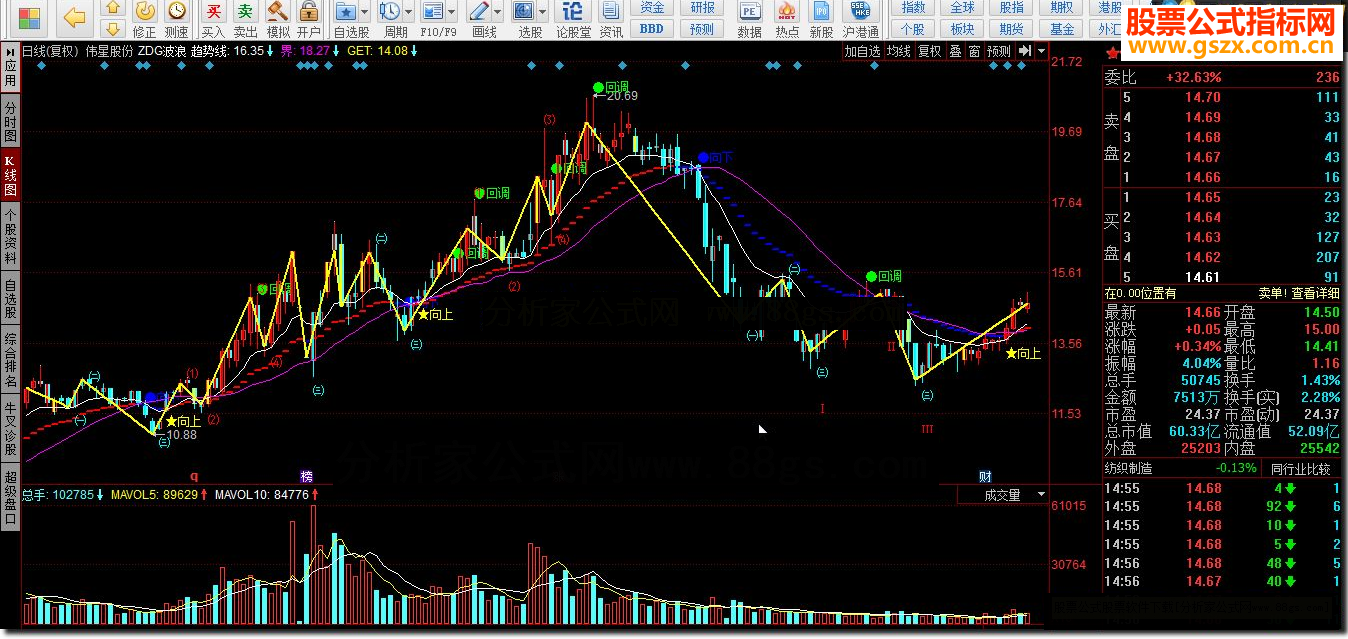Switch to the 分时图 sidebar tab
Screen dimensions: 1348x639
pos(10,122)
